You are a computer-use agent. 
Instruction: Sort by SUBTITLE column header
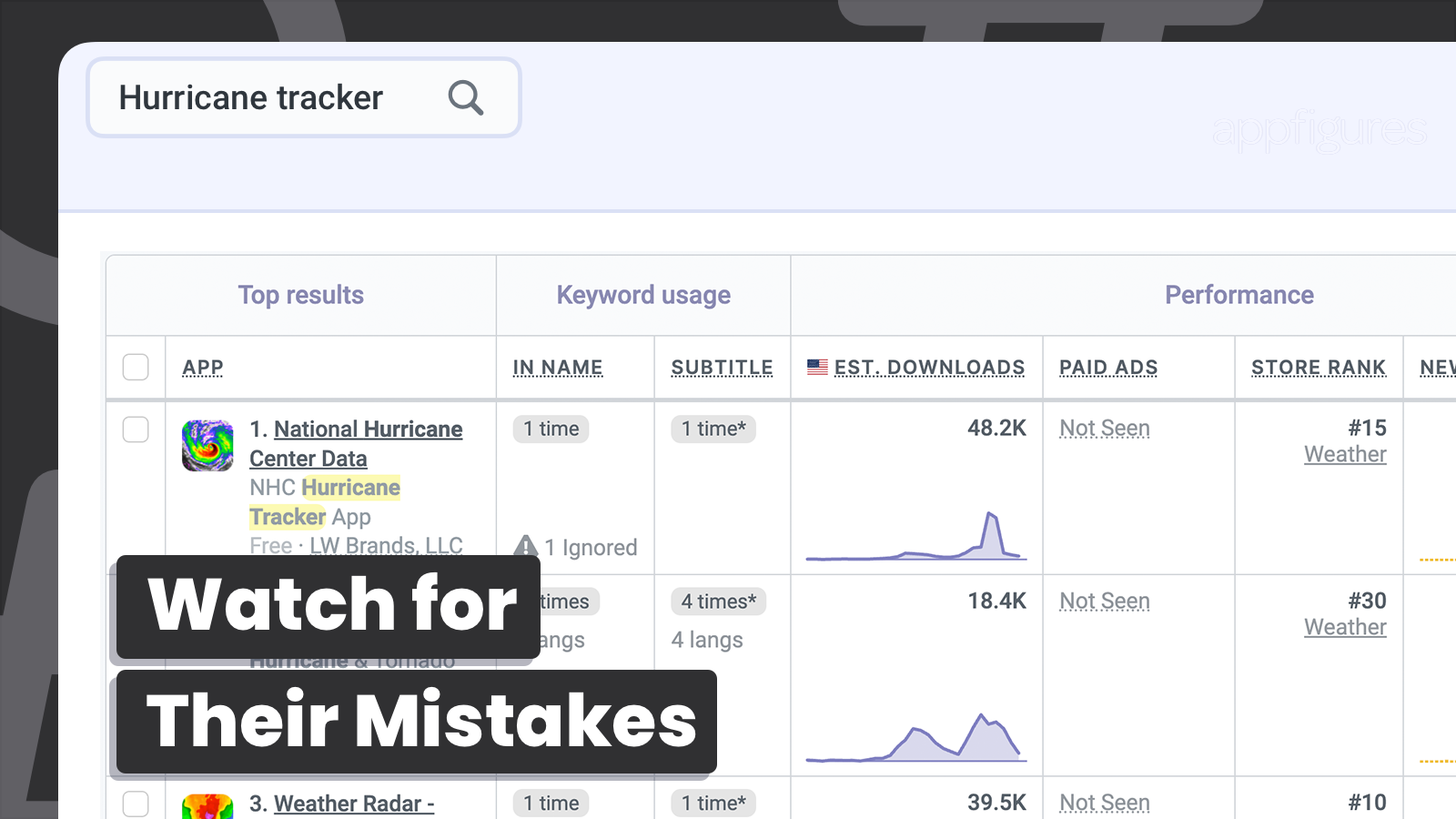723,368
